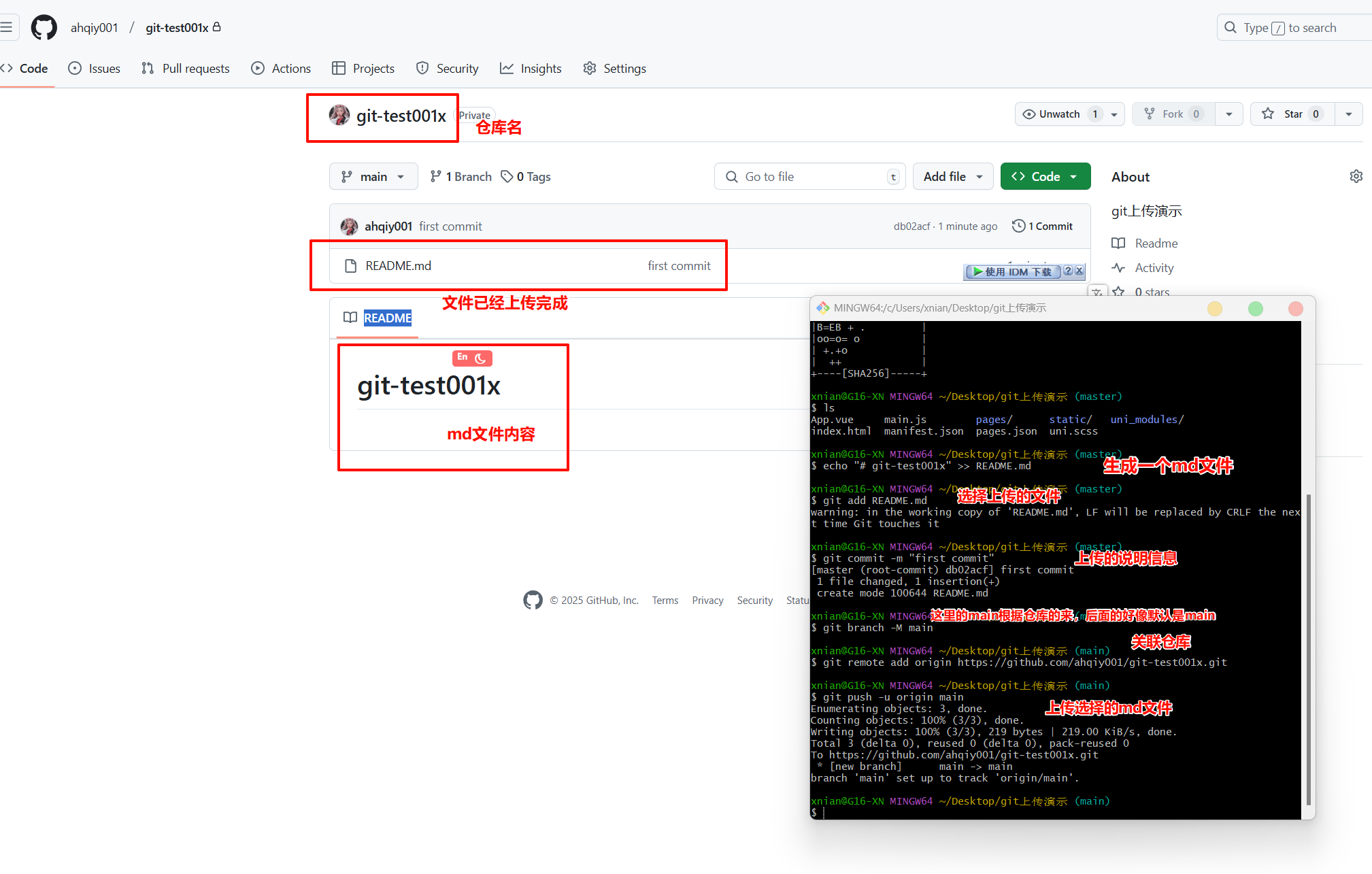The width and height of the screenshot is (1372, 874).
Task: Click ahqiy001's avatar in the commit bar
Action: point(349,226)
